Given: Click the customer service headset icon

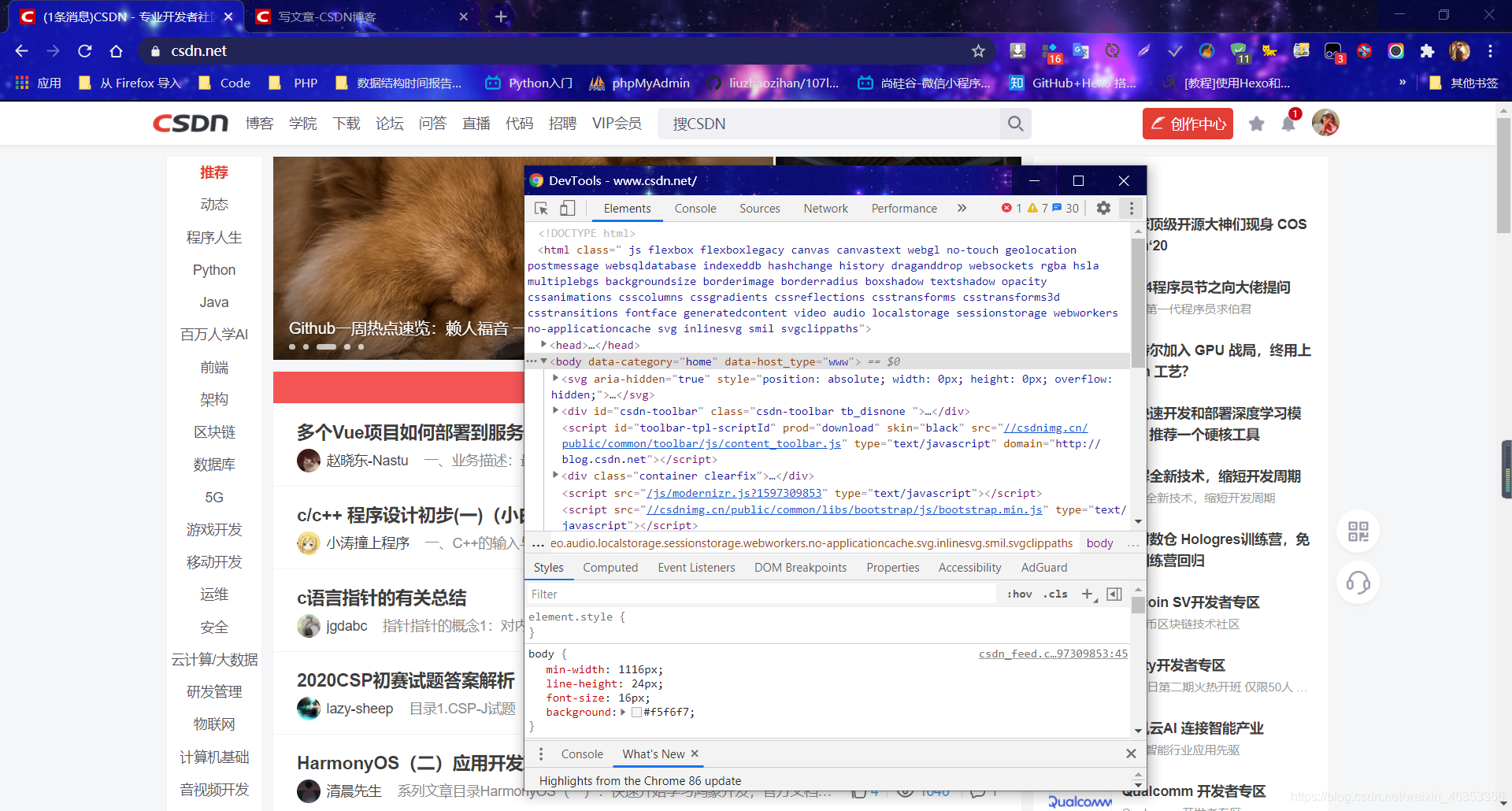Looking at the screenshot, I should 1358,583.
